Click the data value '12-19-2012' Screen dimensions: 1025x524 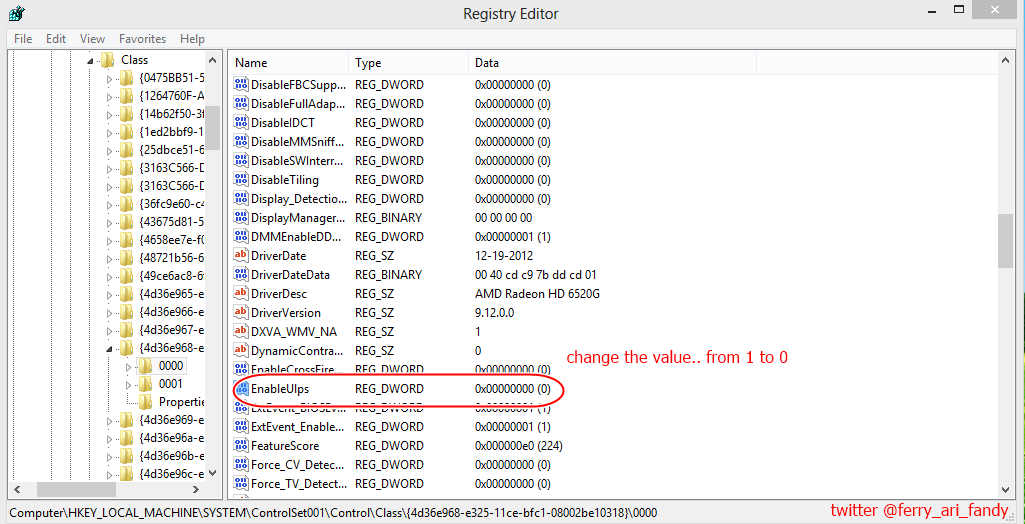point(503,255)
